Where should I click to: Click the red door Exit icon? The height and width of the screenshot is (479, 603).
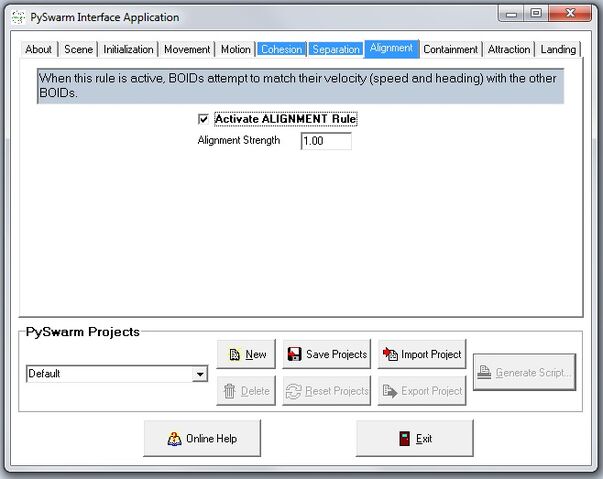click(405, 438)
